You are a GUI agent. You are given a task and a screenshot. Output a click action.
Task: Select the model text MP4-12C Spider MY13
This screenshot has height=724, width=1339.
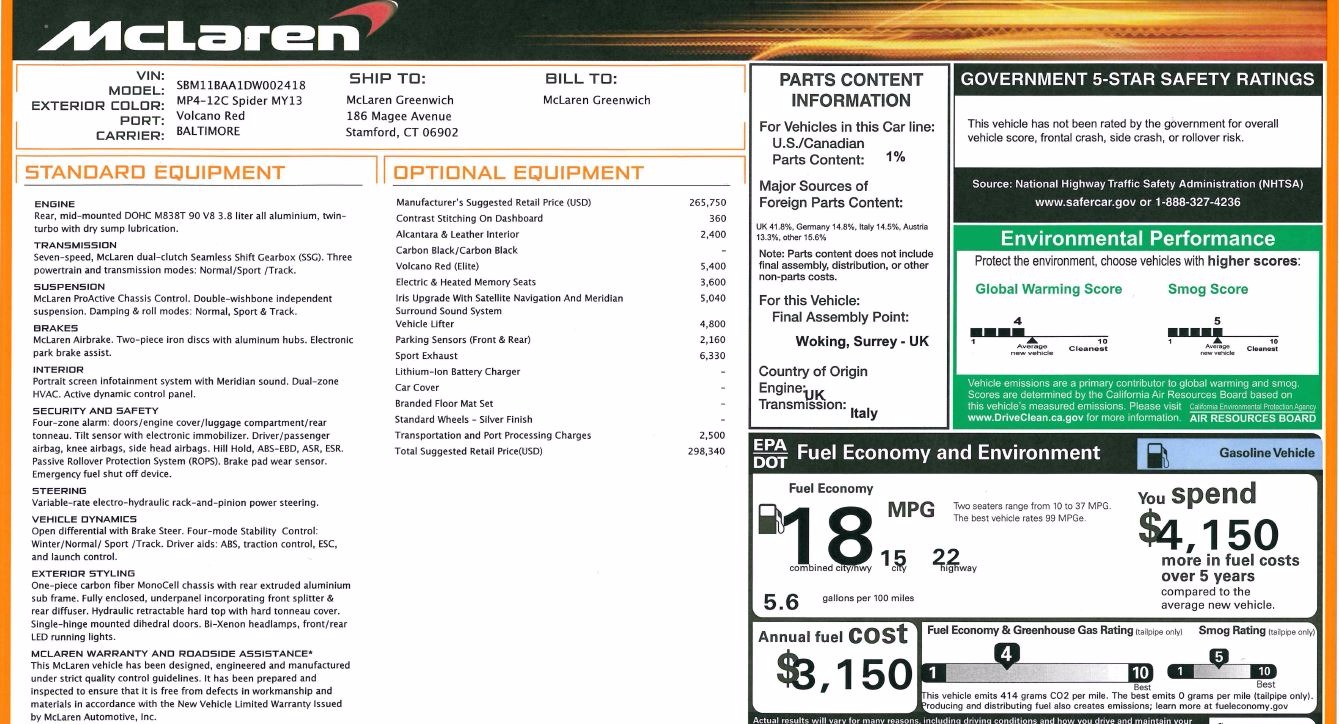pyautogui.click(x=239, y=101)
